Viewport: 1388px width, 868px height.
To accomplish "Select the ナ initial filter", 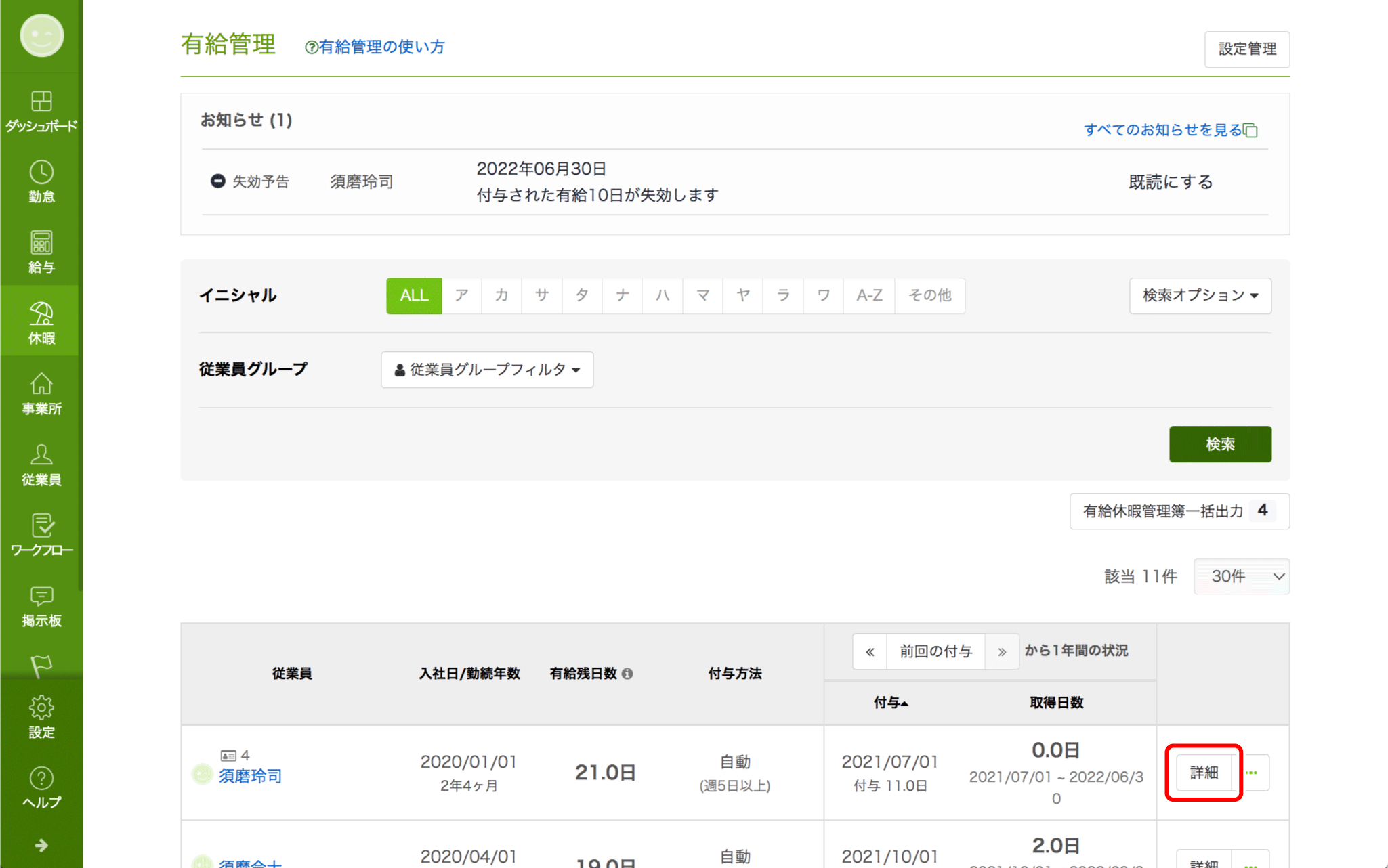I will tap(622, 295).
